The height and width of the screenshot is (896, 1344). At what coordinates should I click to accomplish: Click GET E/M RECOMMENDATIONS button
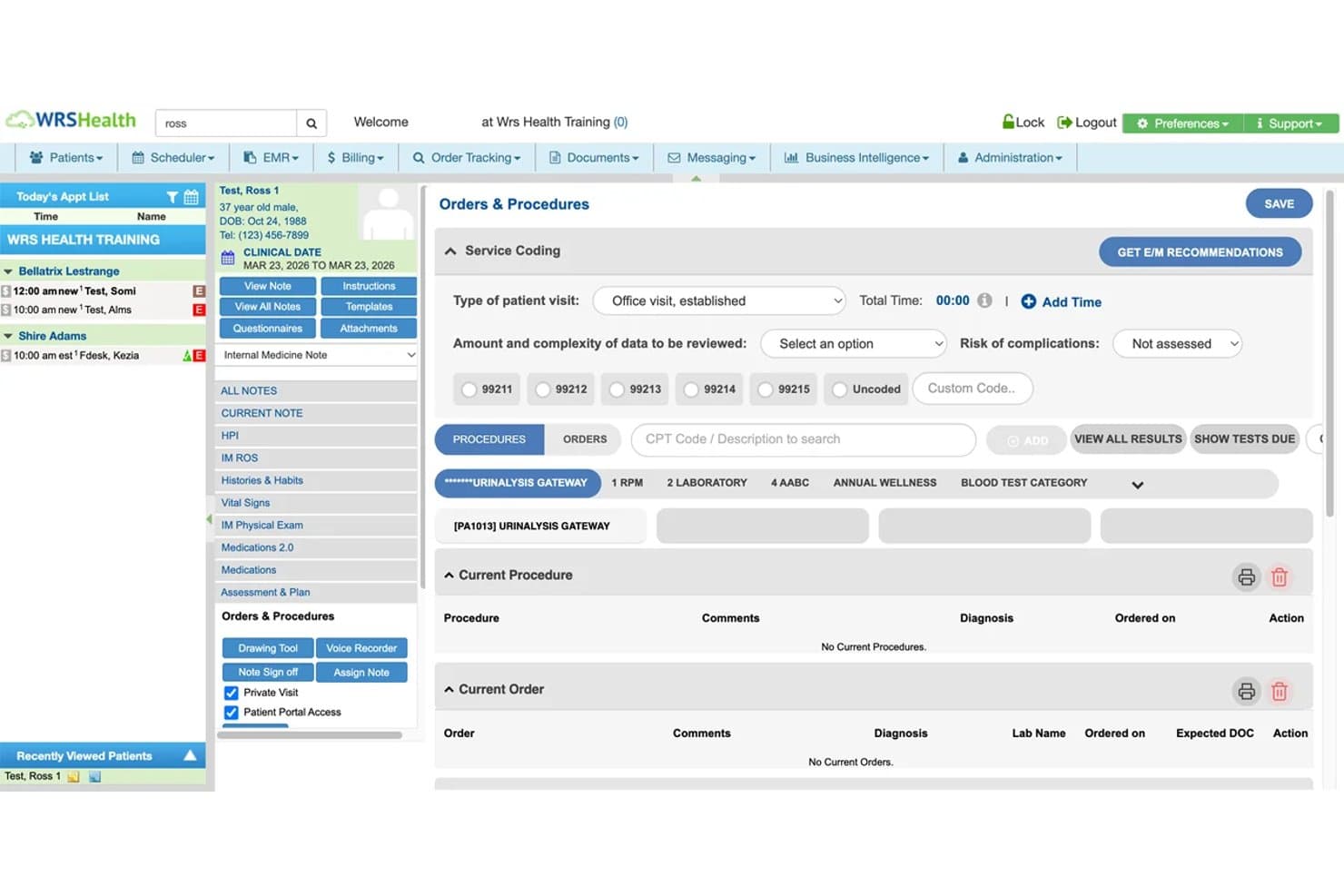pyautogui.click(x=1200, y=252)
